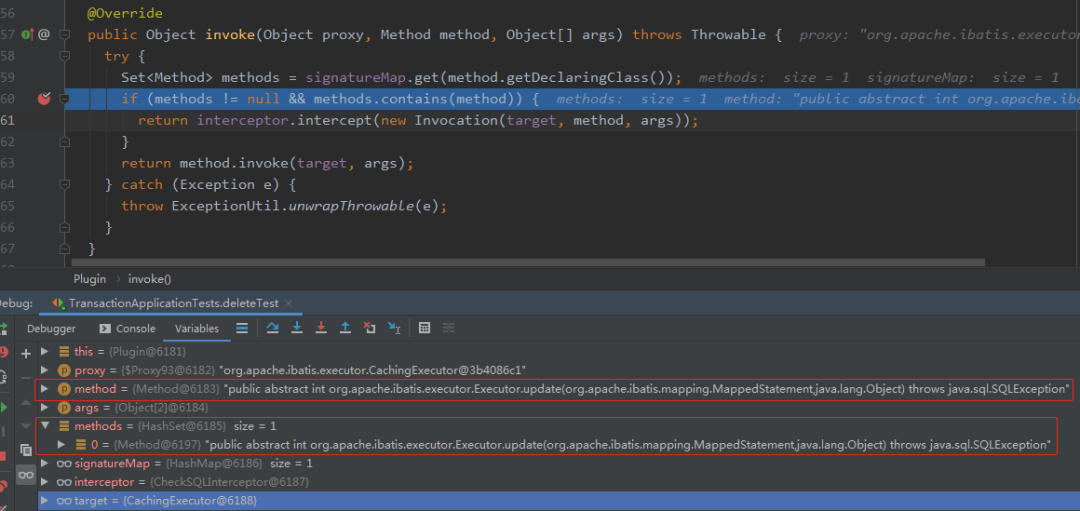Click the New Watch plus icon
This screenshot has width=1080, height=511.
26,354
